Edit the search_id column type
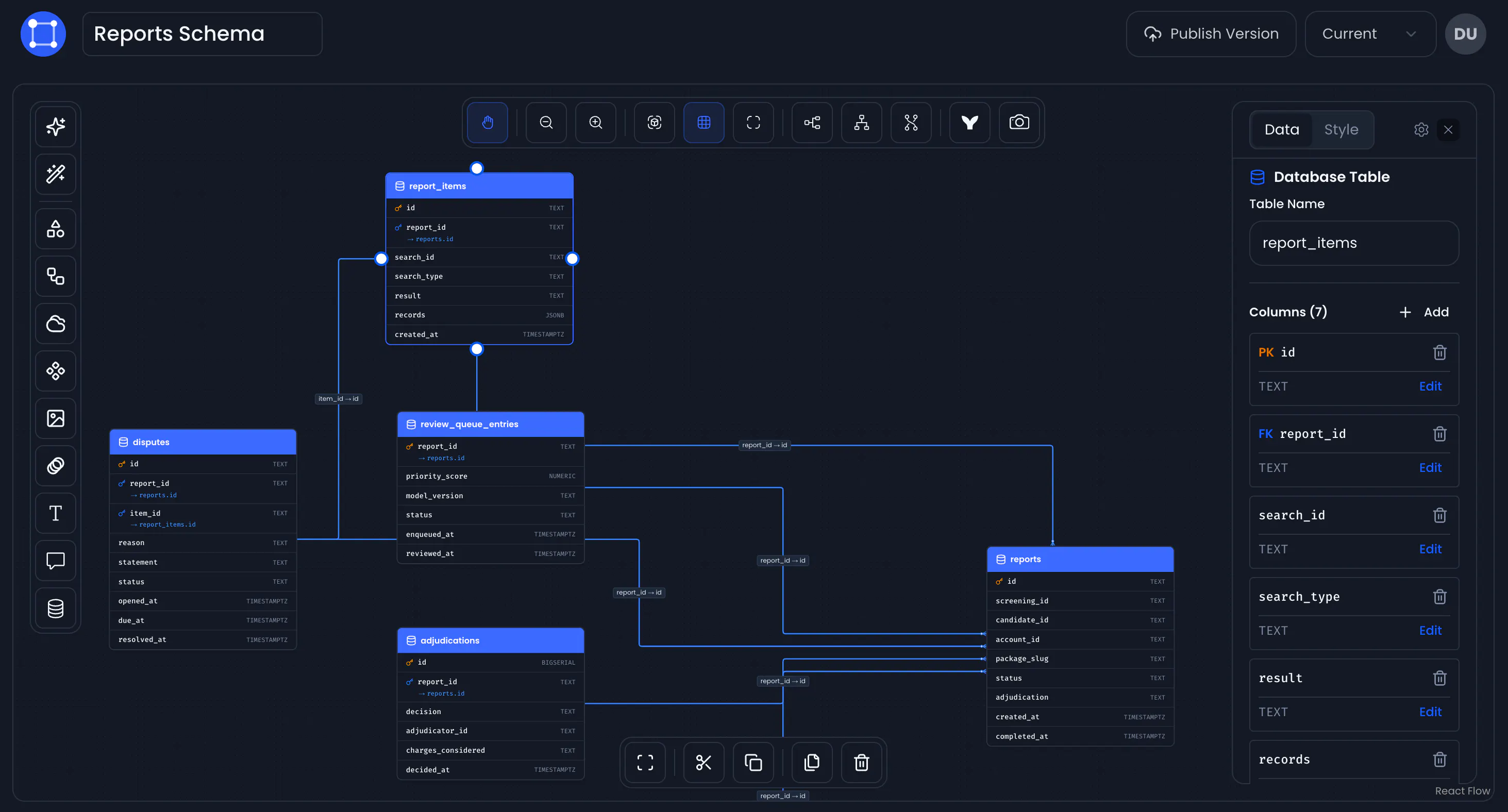This screenshot has width=1508, height=812. click(1430, 549)
